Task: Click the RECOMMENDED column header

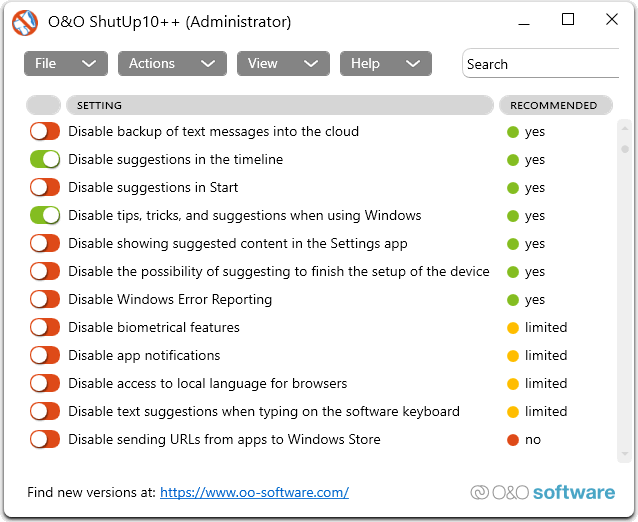Action: coord(556,105)
